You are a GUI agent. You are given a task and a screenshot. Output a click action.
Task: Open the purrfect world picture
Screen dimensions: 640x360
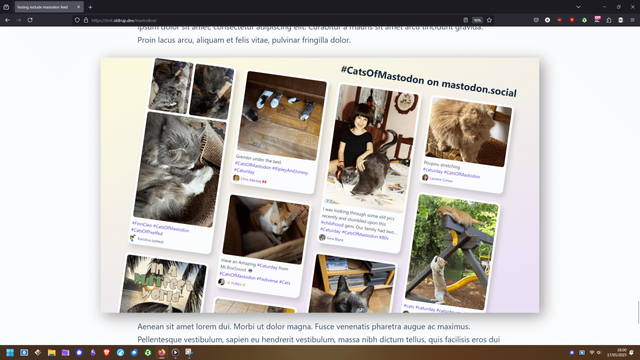[163, 284]
